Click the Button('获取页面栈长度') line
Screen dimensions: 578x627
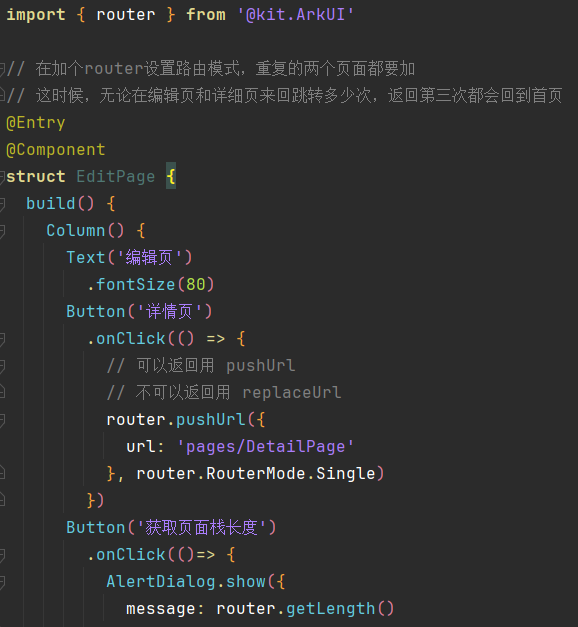pos(171,527)
